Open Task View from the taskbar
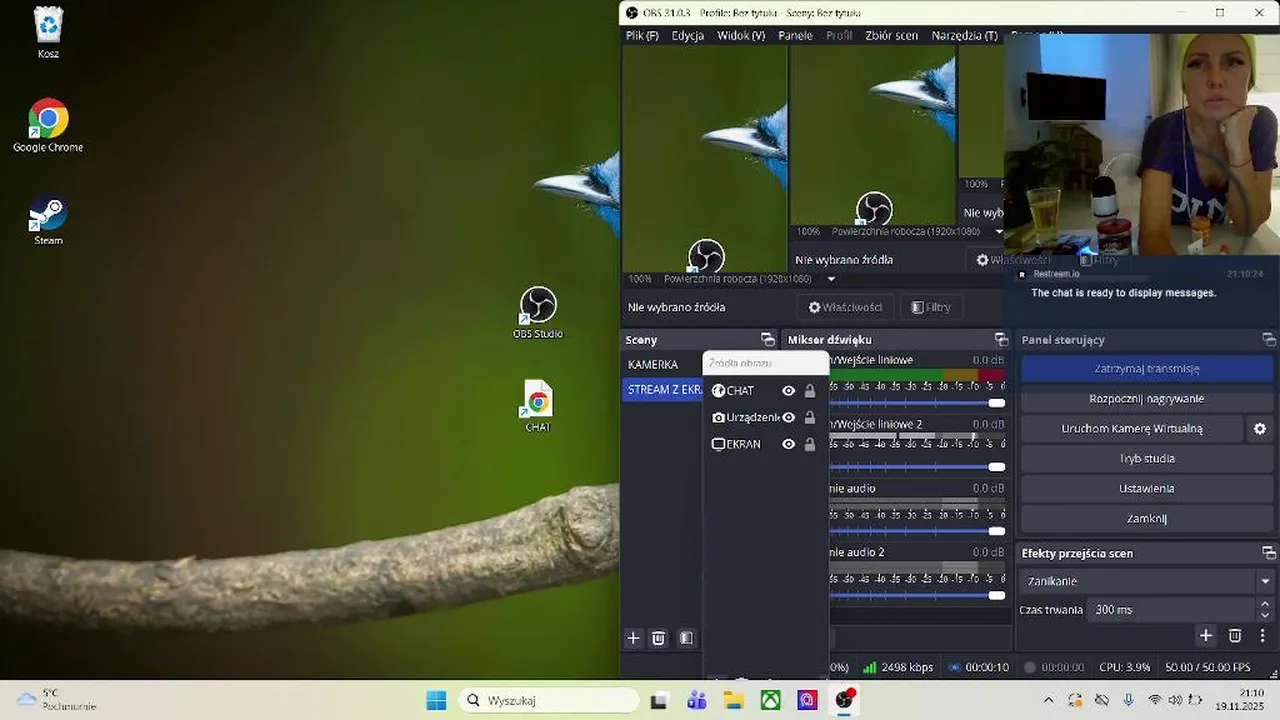The height and width of the screenshot is (720, 1280). (x=659, y=700)
